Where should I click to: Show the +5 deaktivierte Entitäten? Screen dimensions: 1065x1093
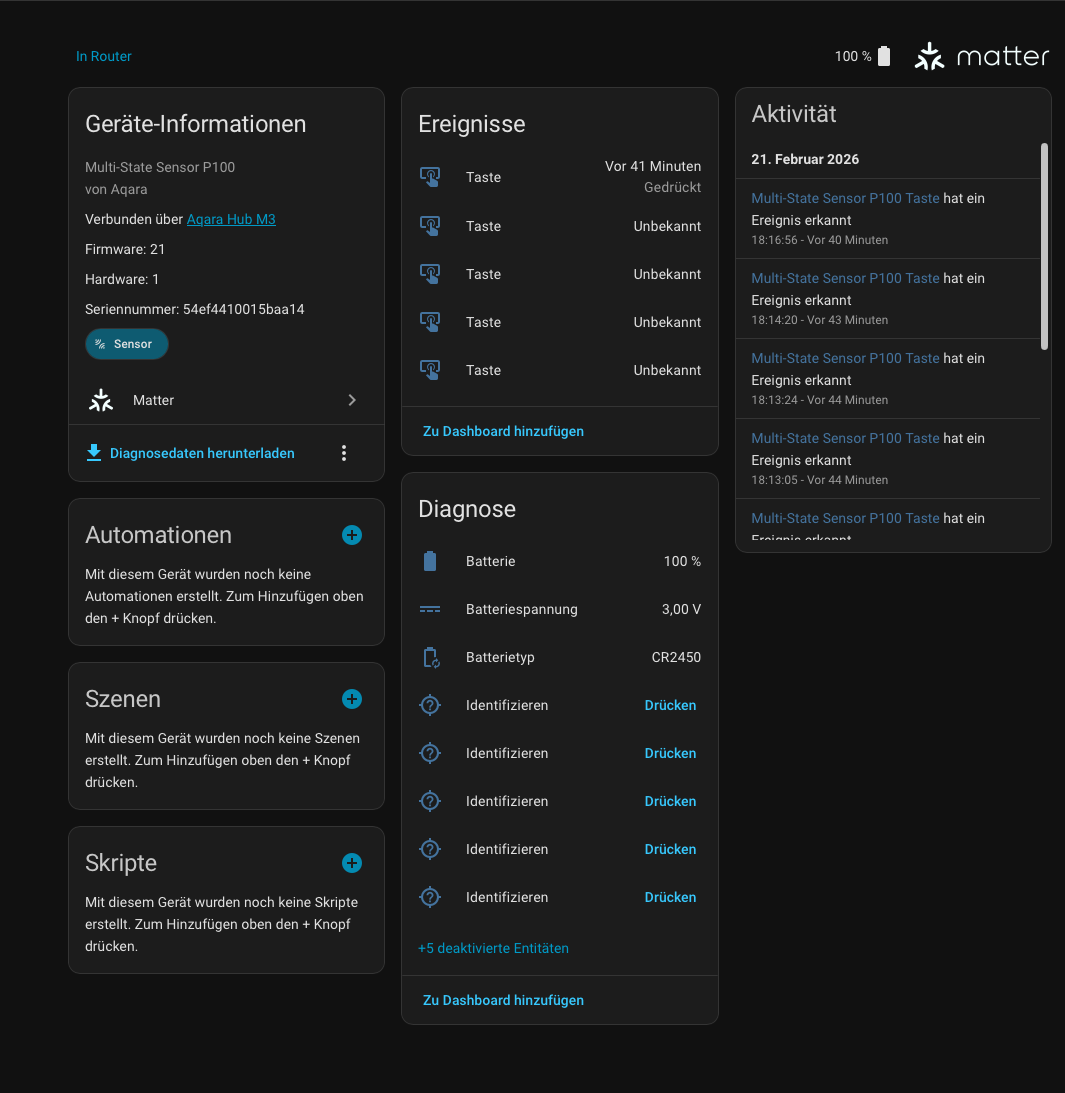(x=493, y=948)
